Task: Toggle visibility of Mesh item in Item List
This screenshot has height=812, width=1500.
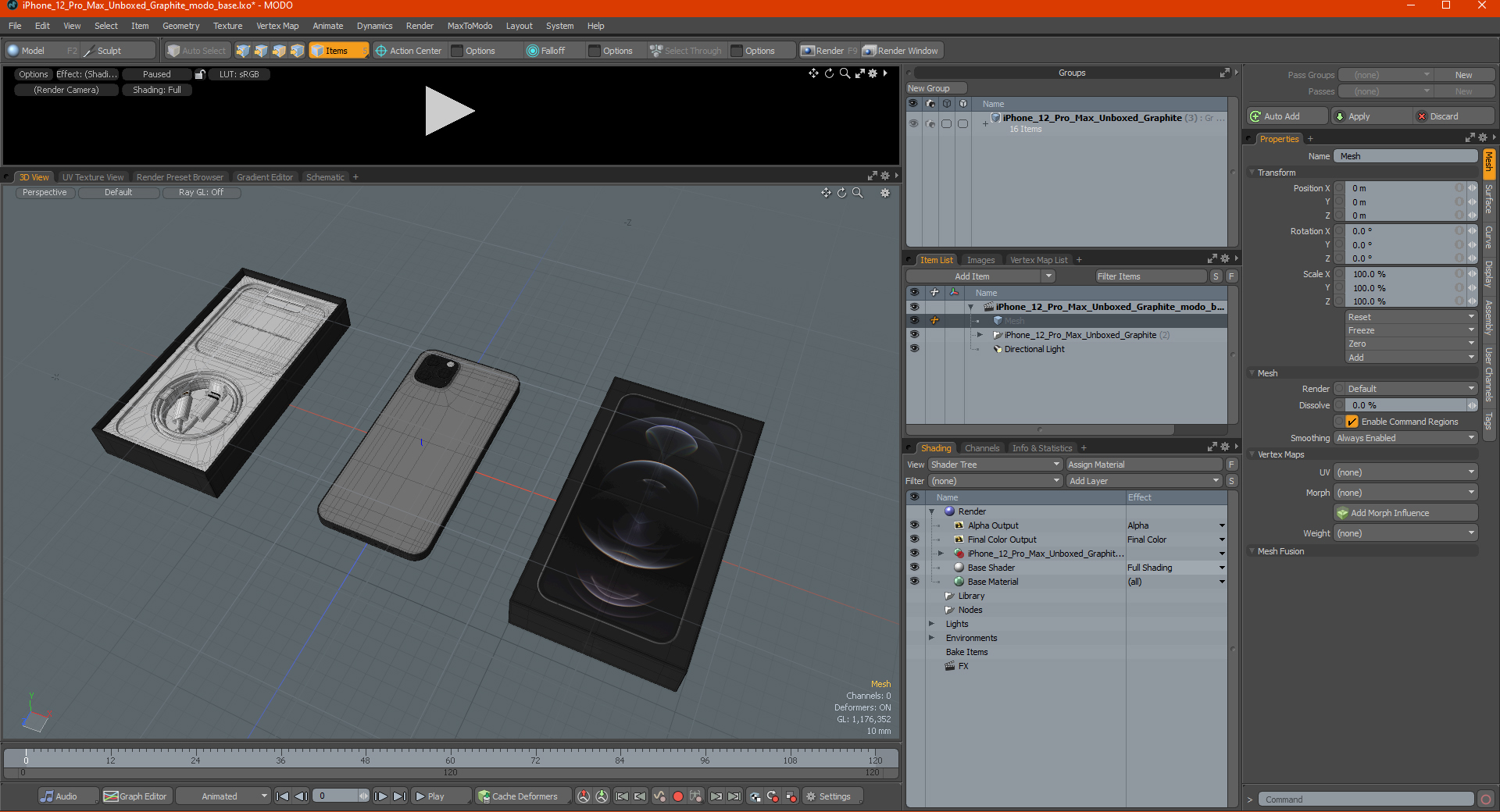Action: coord(914,321)
